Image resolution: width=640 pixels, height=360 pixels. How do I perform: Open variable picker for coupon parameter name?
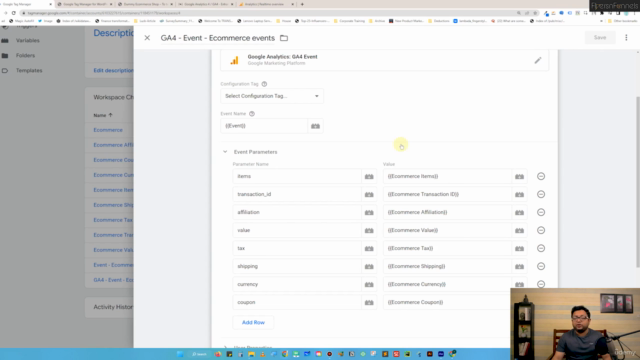point(369,302)
